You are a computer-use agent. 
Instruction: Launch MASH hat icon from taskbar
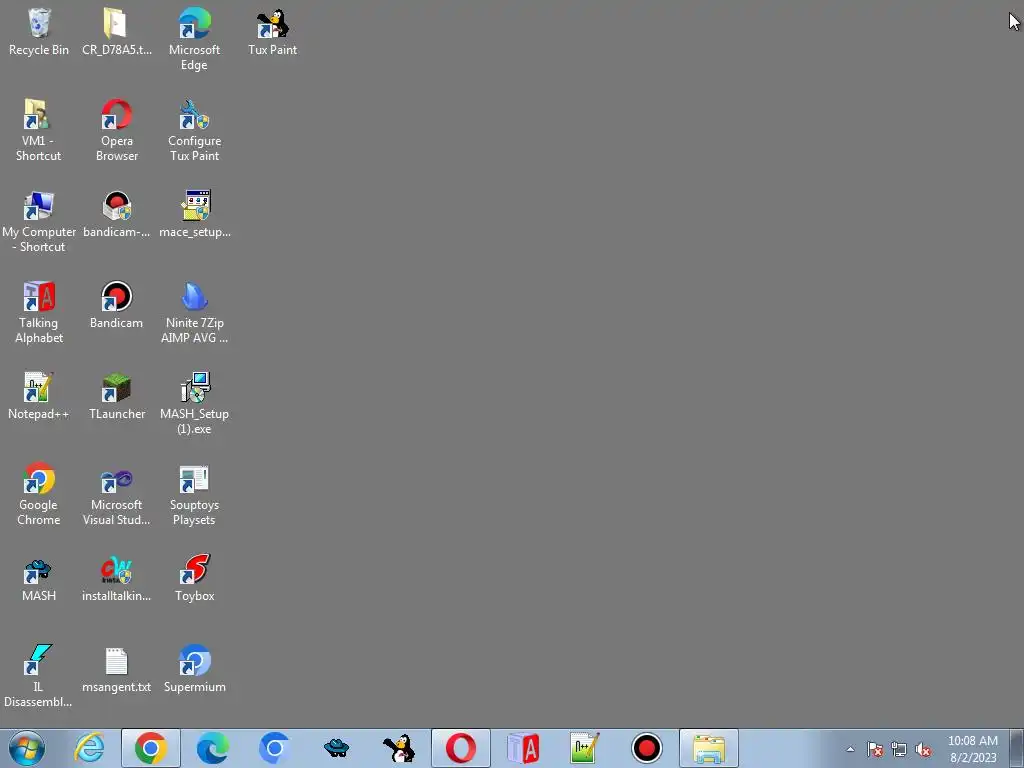(x=336, y=748)
